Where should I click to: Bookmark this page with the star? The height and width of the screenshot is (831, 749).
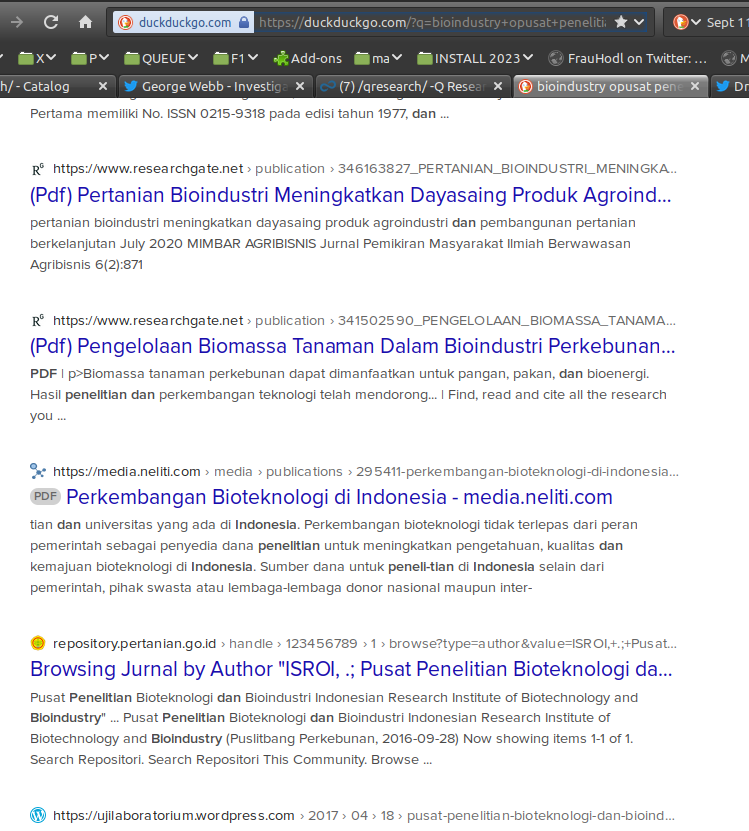pyautogui.click(x=621, y=22)
